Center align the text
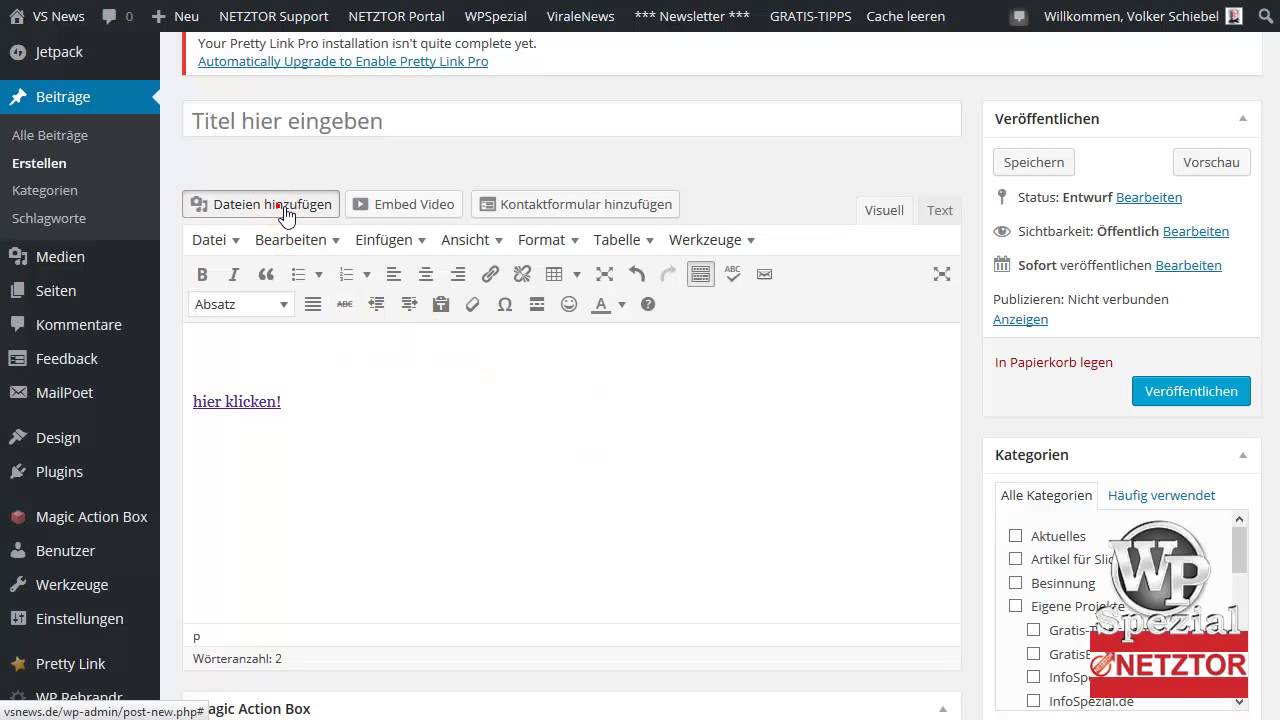Screen dimensions: 1280x720 pos(426,274)
